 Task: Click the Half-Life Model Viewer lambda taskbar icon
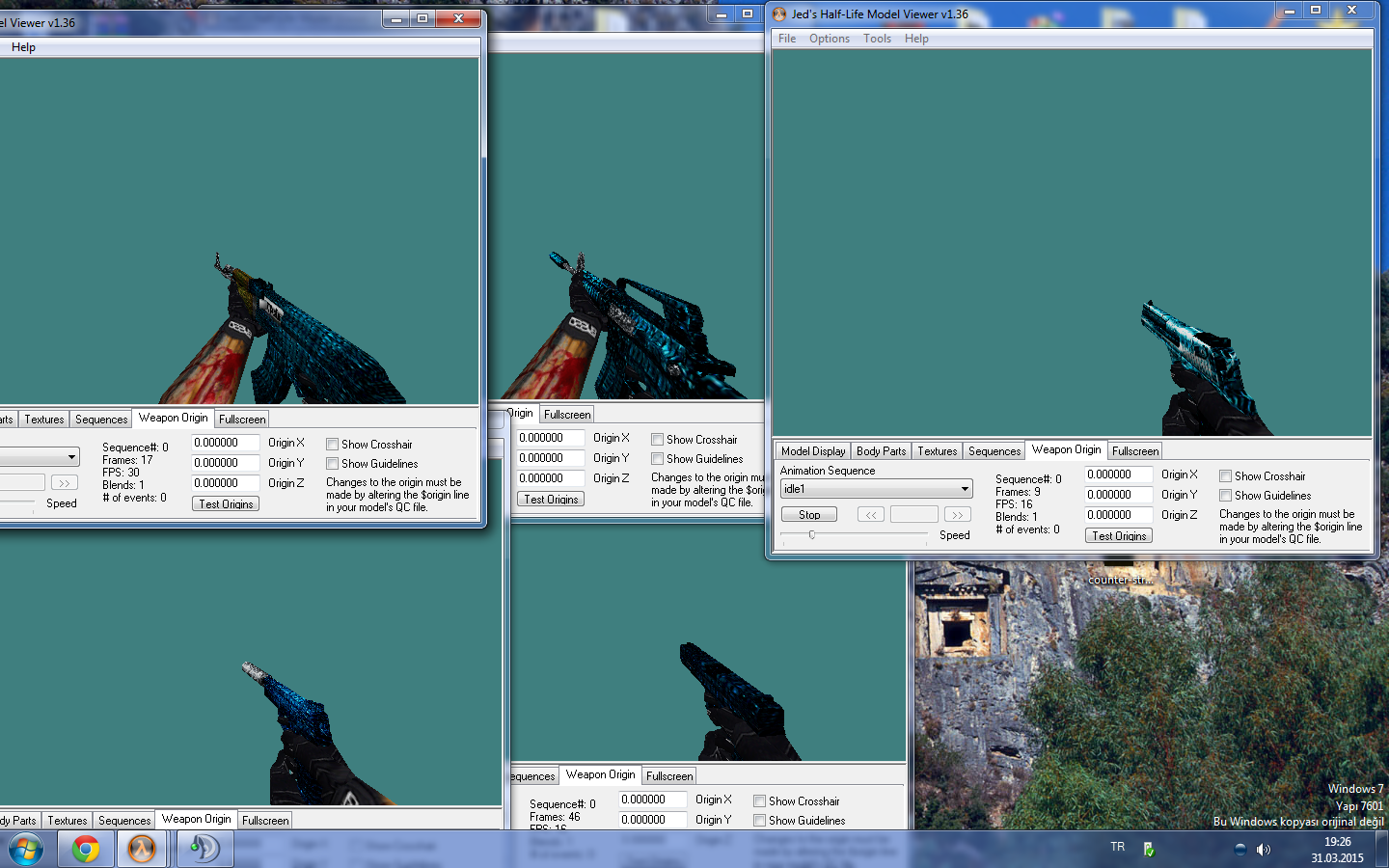[x=142, y=850]
